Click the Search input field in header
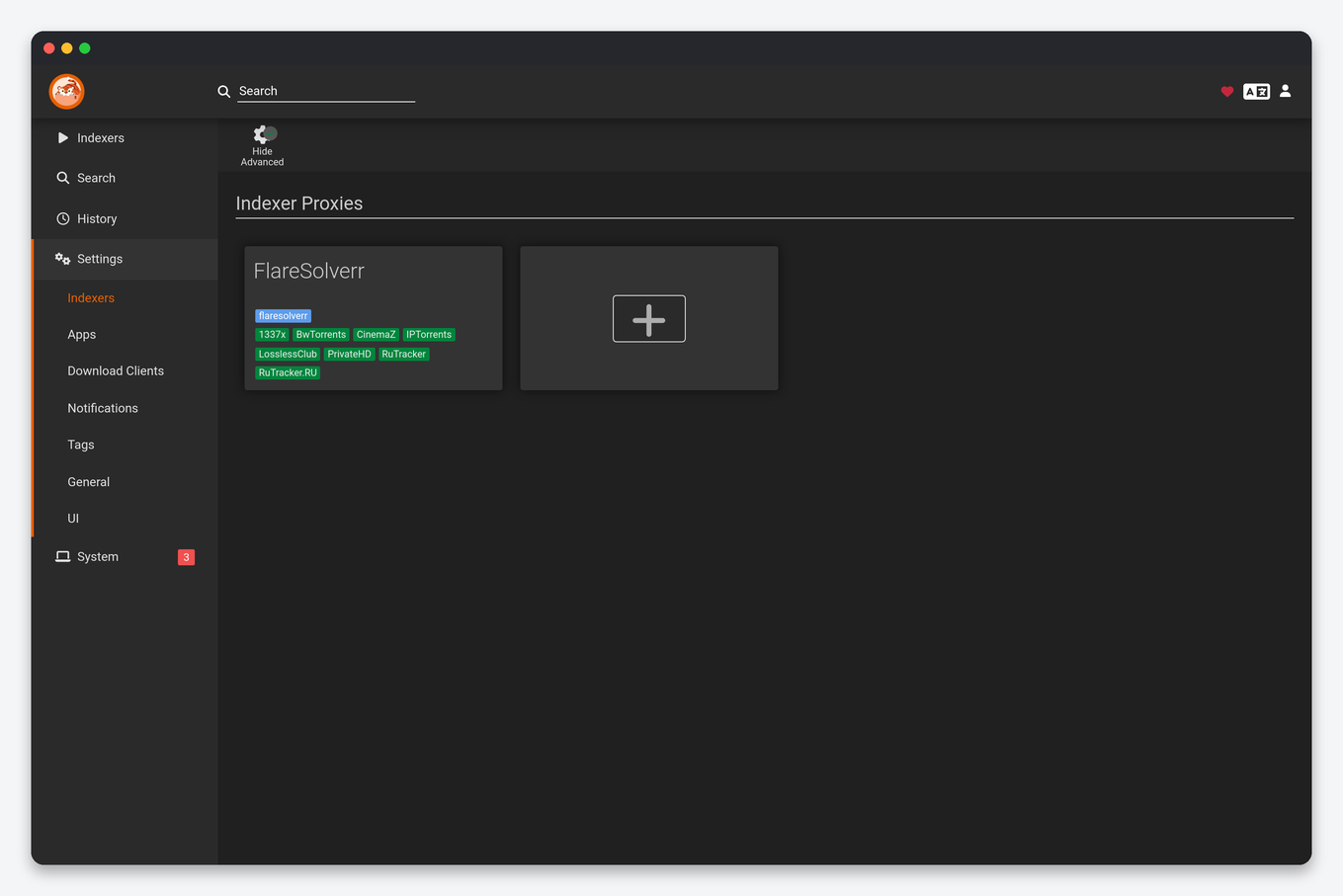Viewport: 1343px width, 896px height. tap(326, 91)
